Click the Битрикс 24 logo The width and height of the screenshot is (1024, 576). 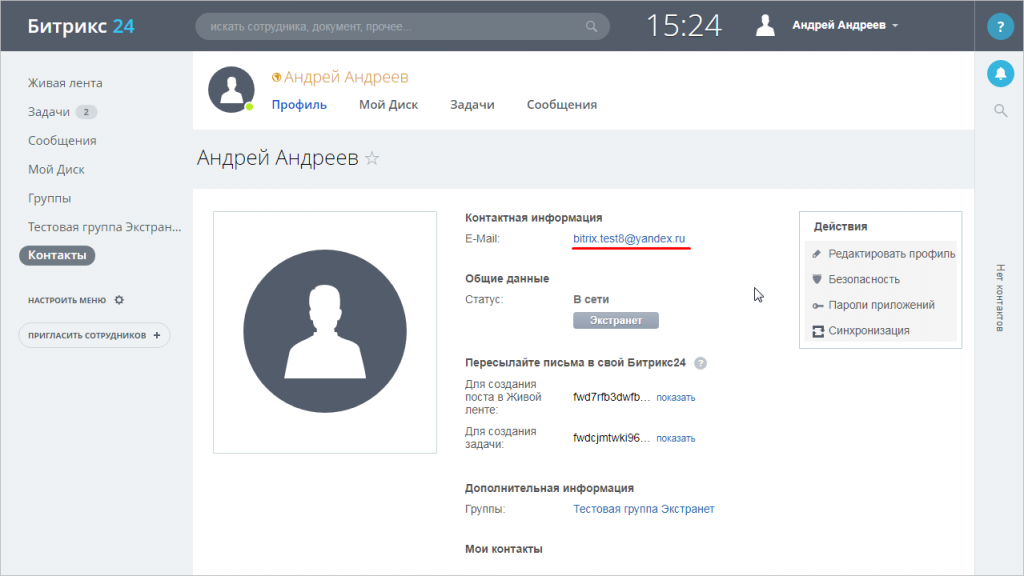tap(80, 26)
